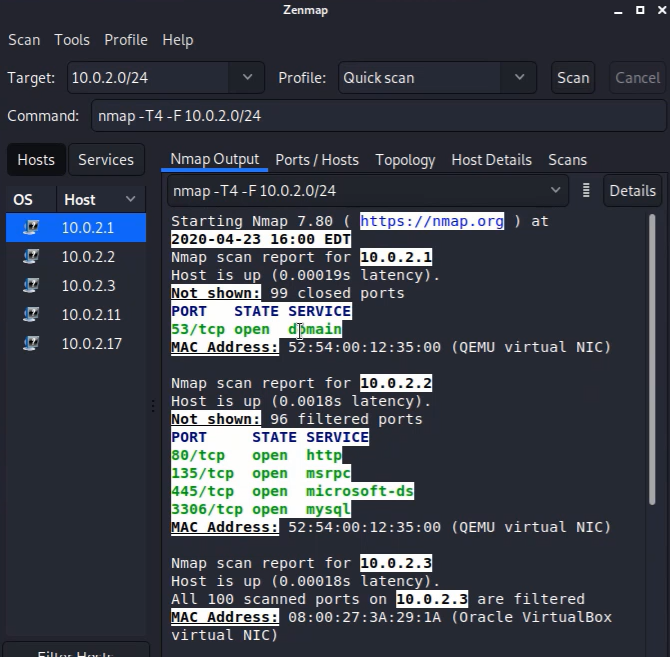Click the 445/tcp open microsoft-ds line
The height and width of the screenshot is (657, 670).
tap(292, 491)
